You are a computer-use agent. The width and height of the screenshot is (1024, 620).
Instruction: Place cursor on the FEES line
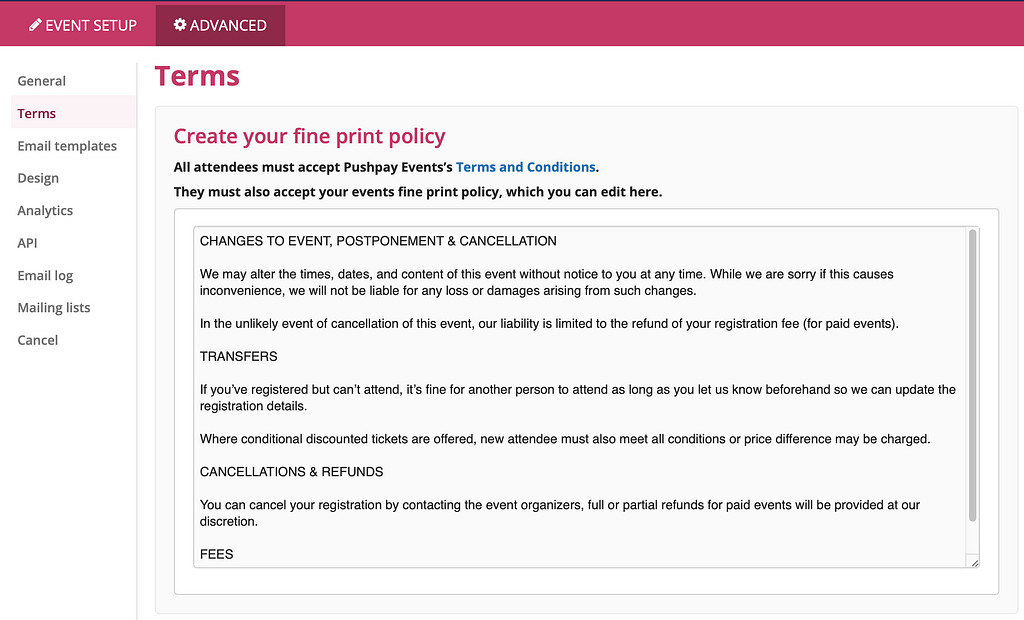pos(217,553)
